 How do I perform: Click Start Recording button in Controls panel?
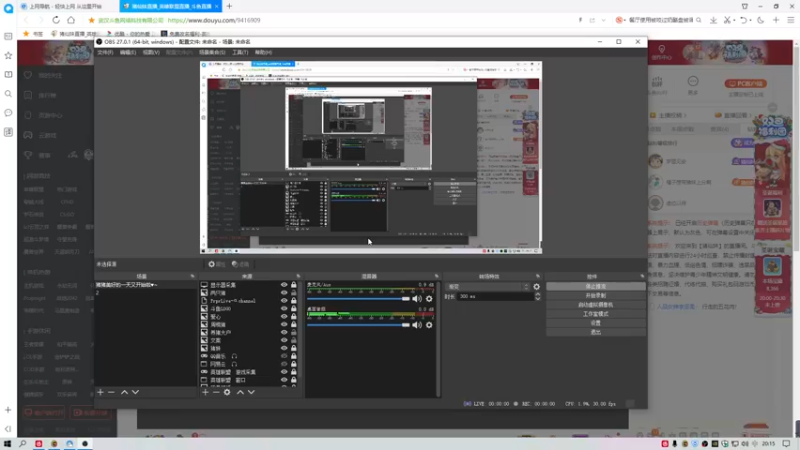coord(595,295)
